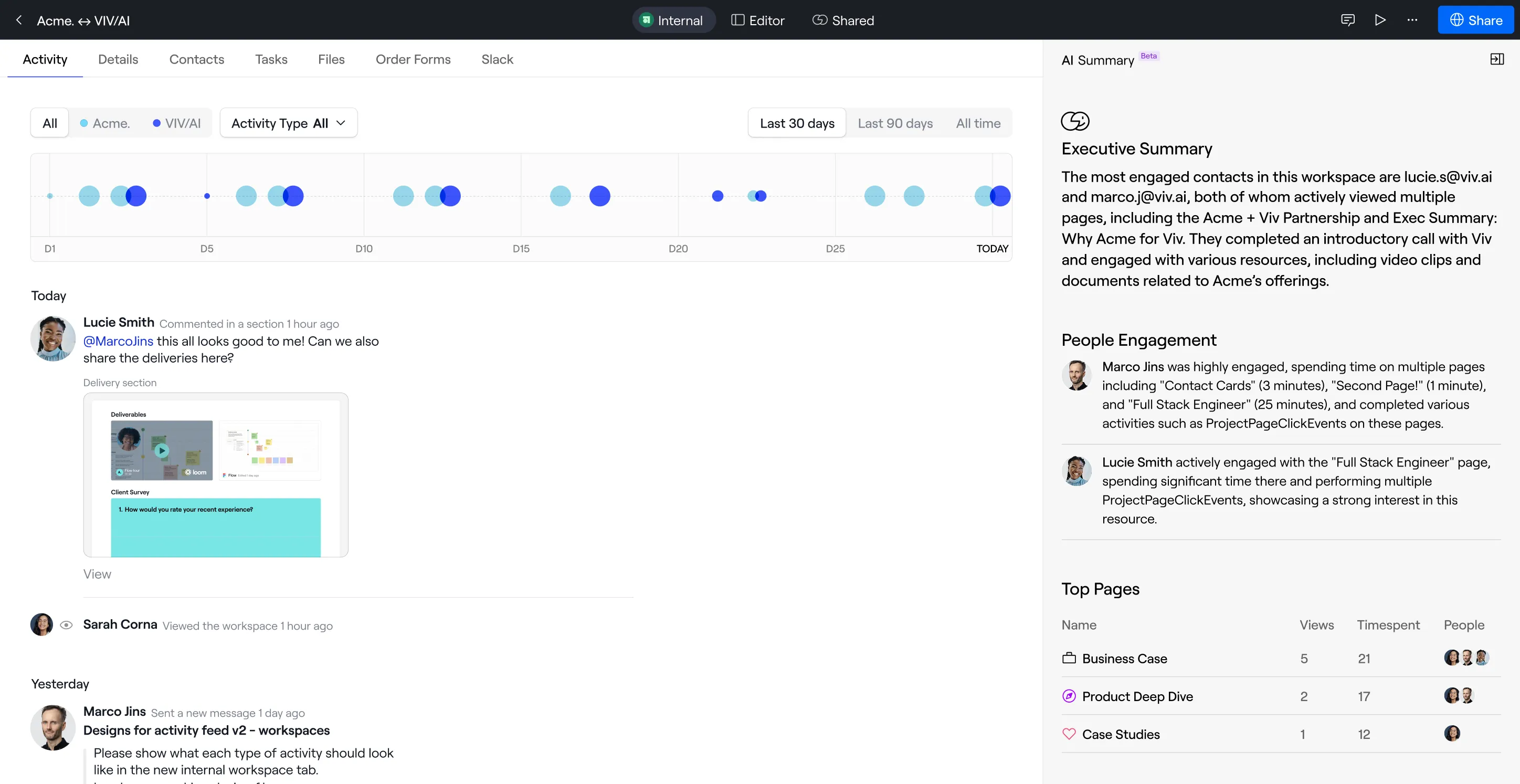Select the All time range option
Screen dimensions: 1520x784
978,123
